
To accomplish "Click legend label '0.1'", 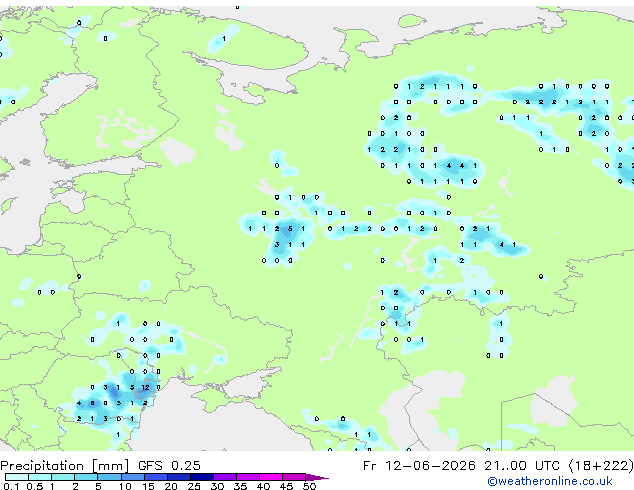I will click(11, 486).
